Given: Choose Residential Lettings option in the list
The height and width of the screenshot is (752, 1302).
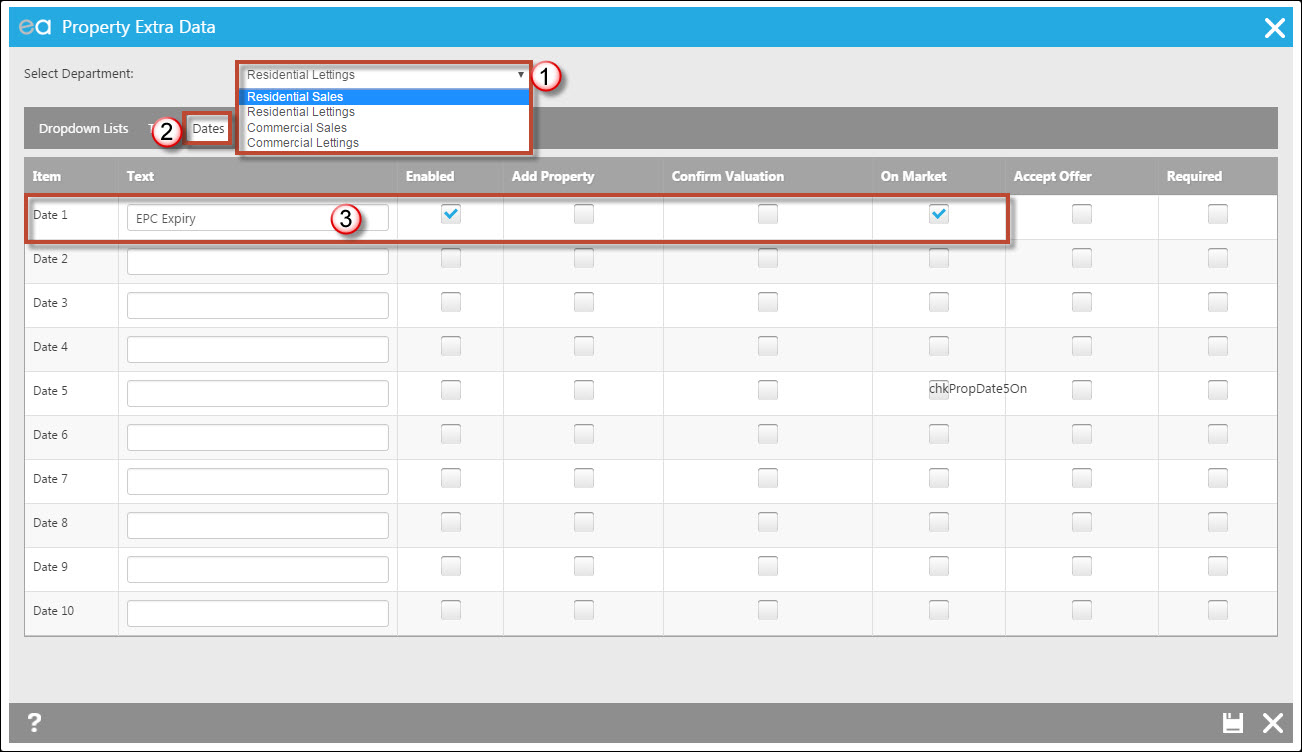Looking at the screenshot, I should click(x=385, y=112).
